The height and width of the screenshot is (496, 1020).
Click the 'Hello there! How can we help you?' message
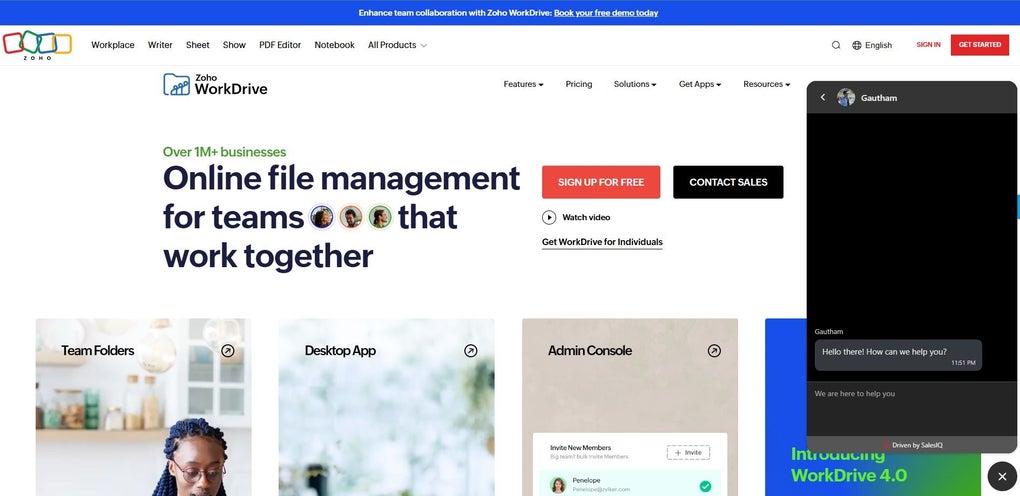tap(898, 355)
